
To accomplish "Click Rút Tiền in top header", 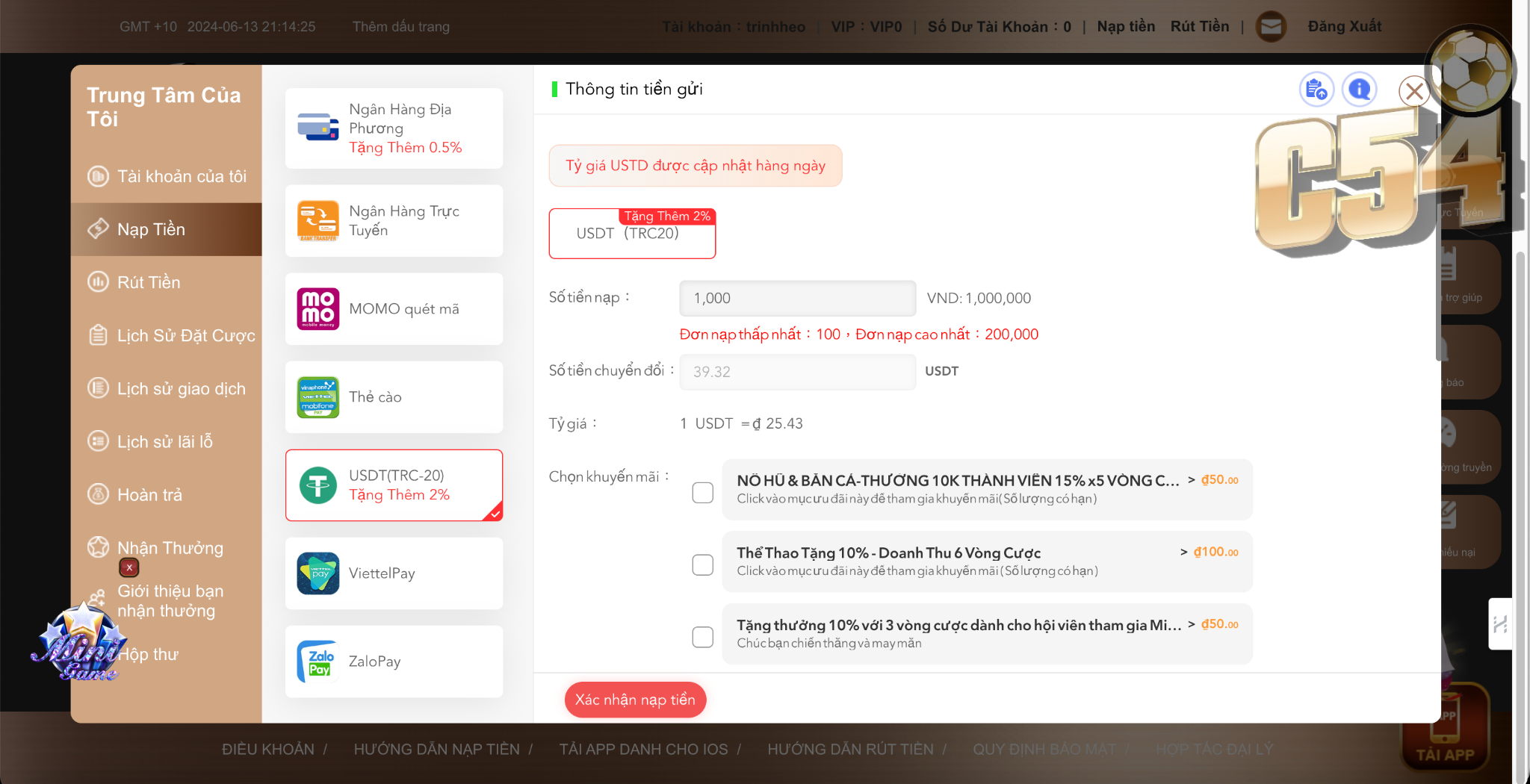I will (x=1199, y=26).
